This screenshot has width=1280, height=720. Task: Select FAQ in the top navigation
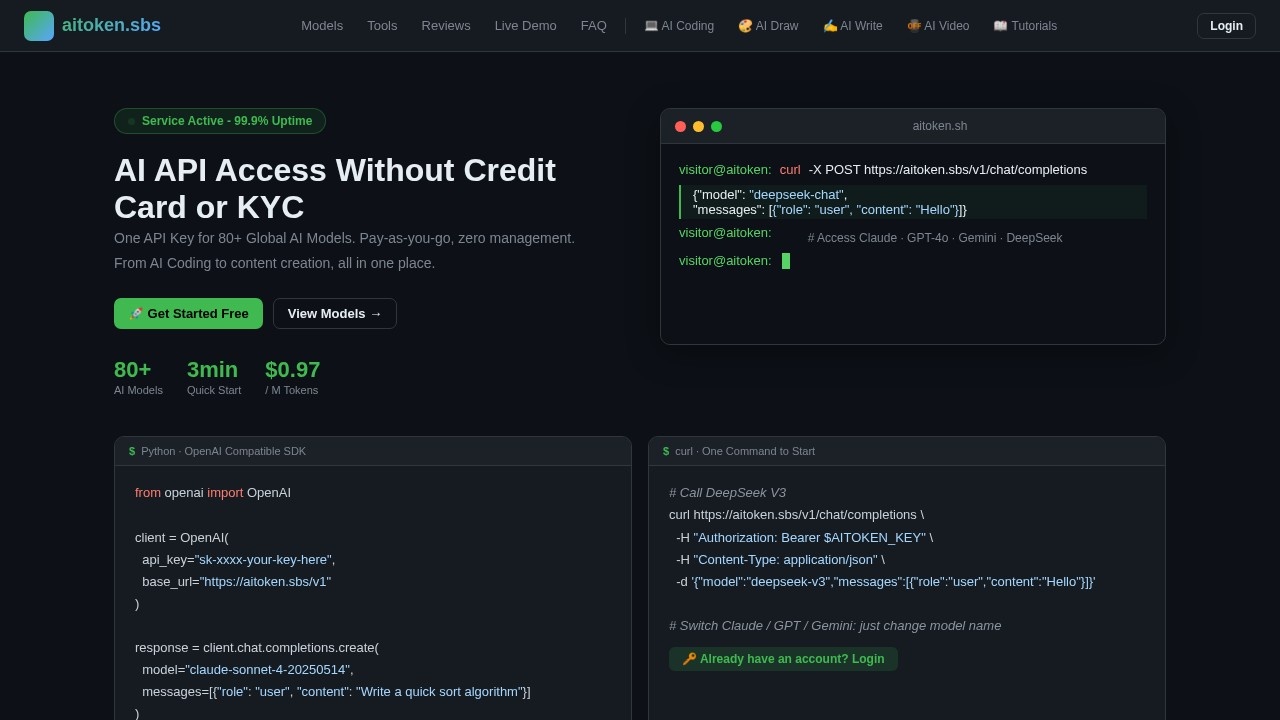click(594, 26)
